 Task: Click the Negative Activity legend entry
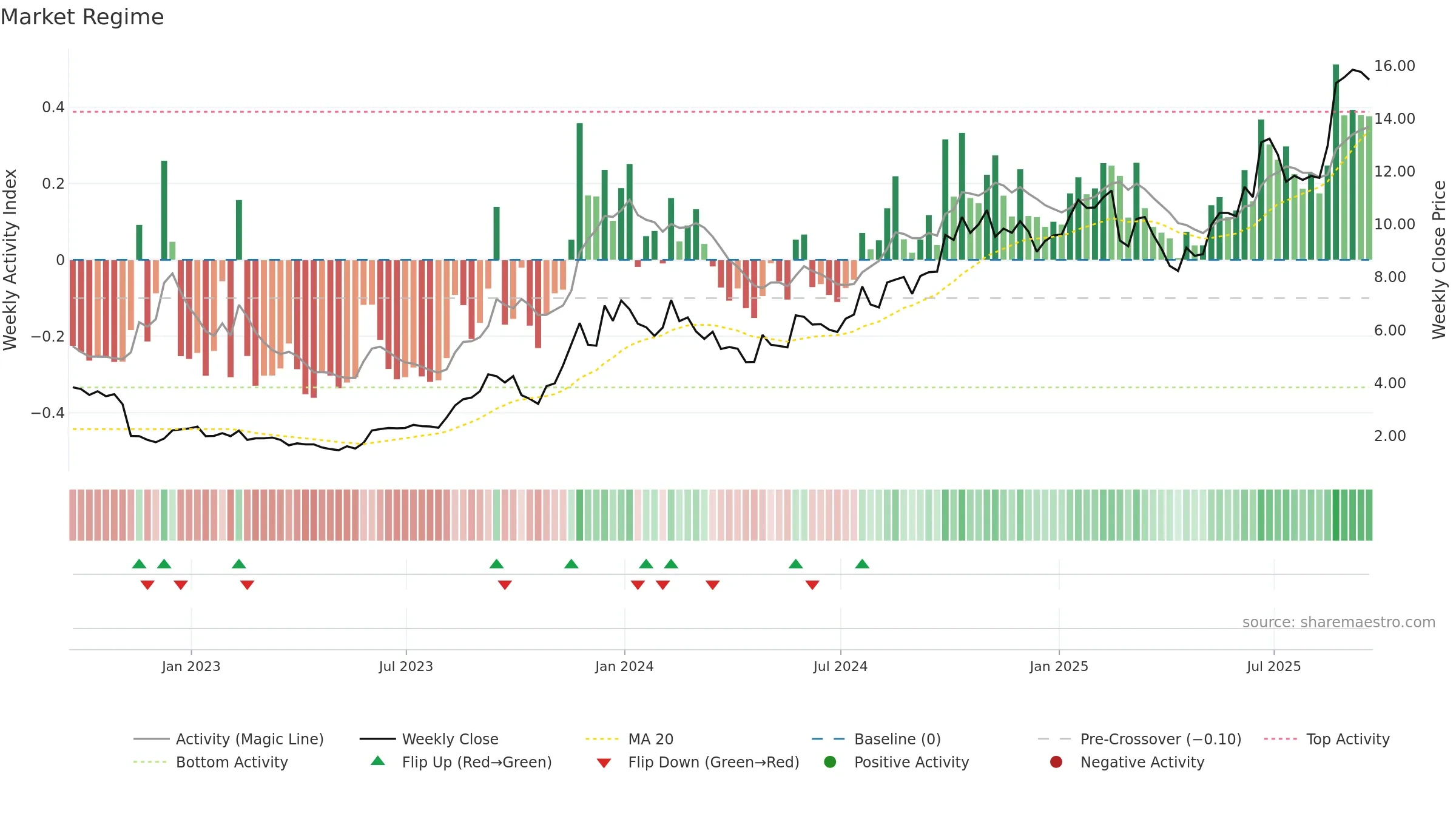coord(1127,762)
